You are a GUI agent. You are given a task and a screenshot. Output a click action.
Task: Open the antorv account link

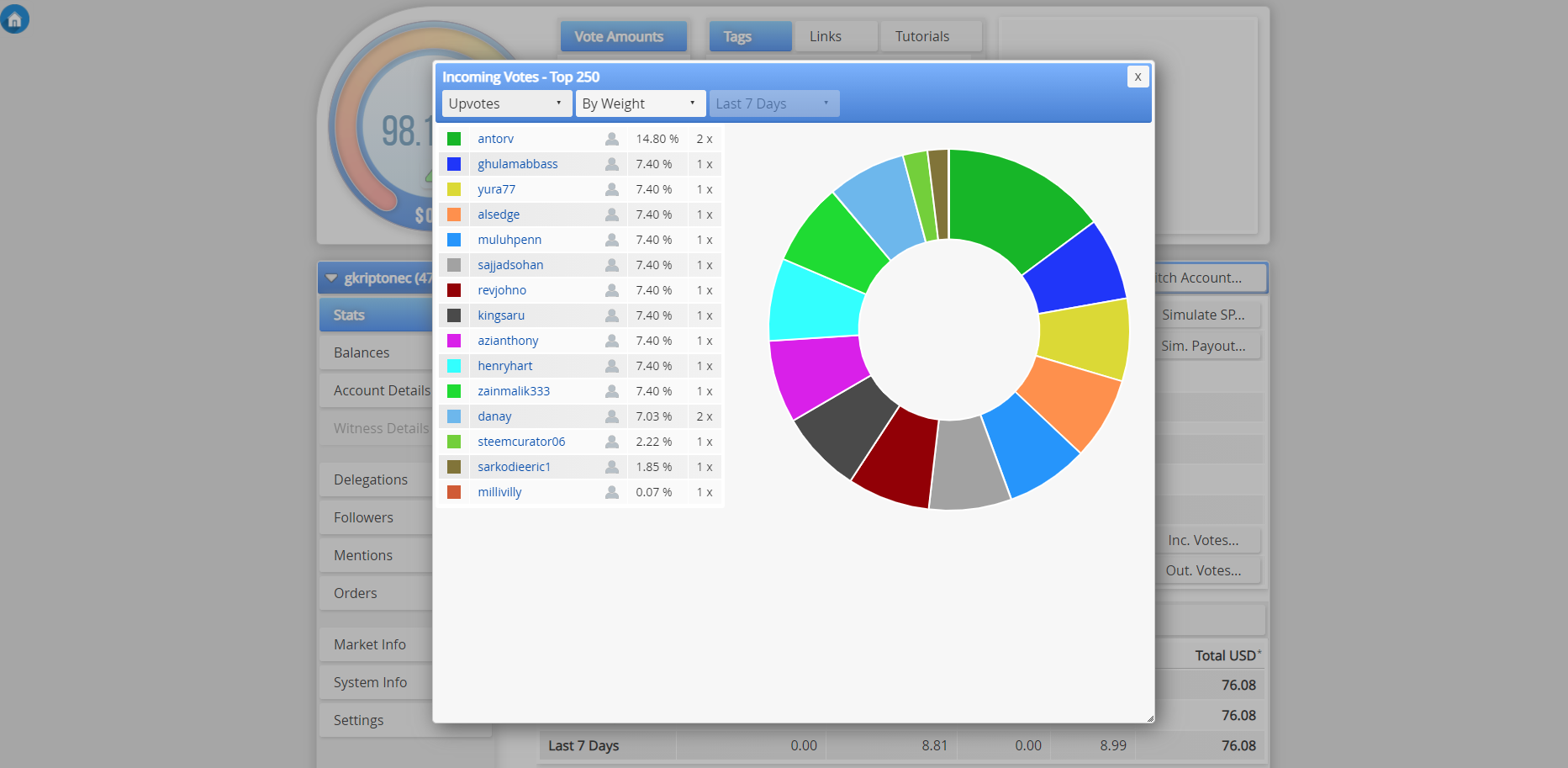pos(496,139)
